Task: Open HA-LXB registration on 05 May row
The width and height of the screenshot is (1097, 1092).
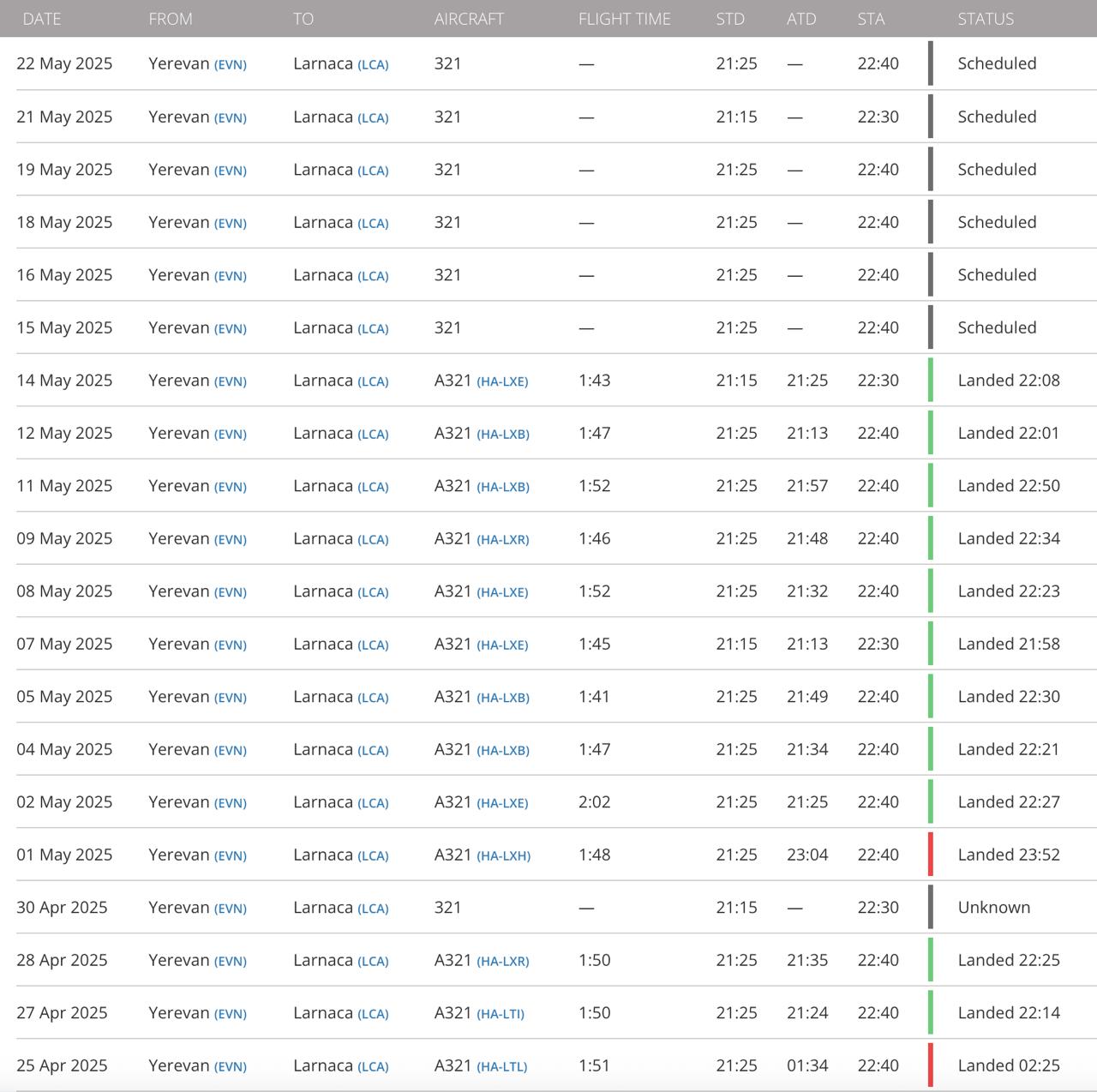Action: tap(503, 698)
